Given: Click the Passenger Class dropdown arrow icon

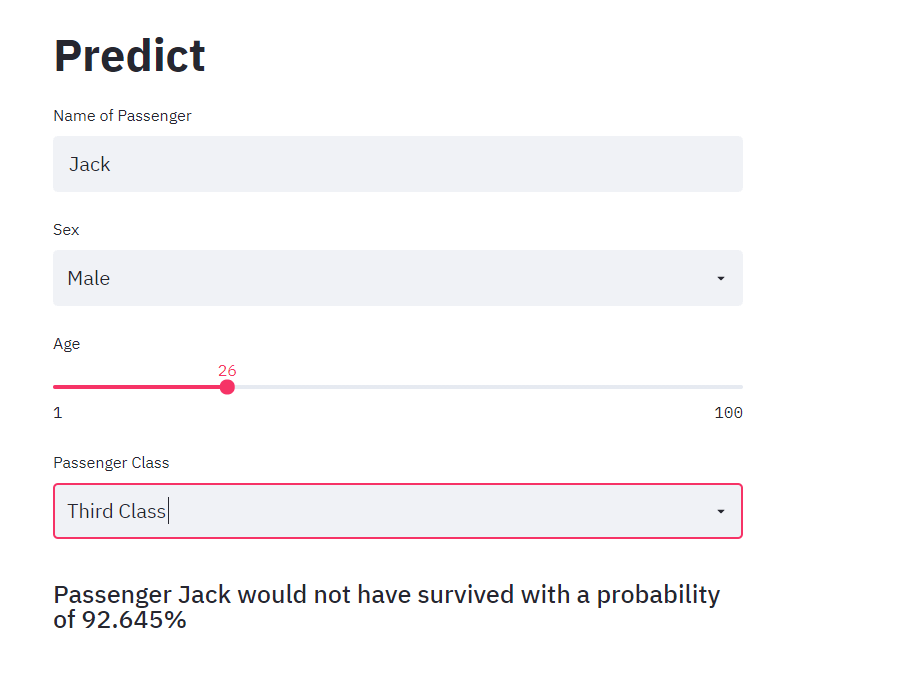Looking at the screenshot, I should [721, 511].
